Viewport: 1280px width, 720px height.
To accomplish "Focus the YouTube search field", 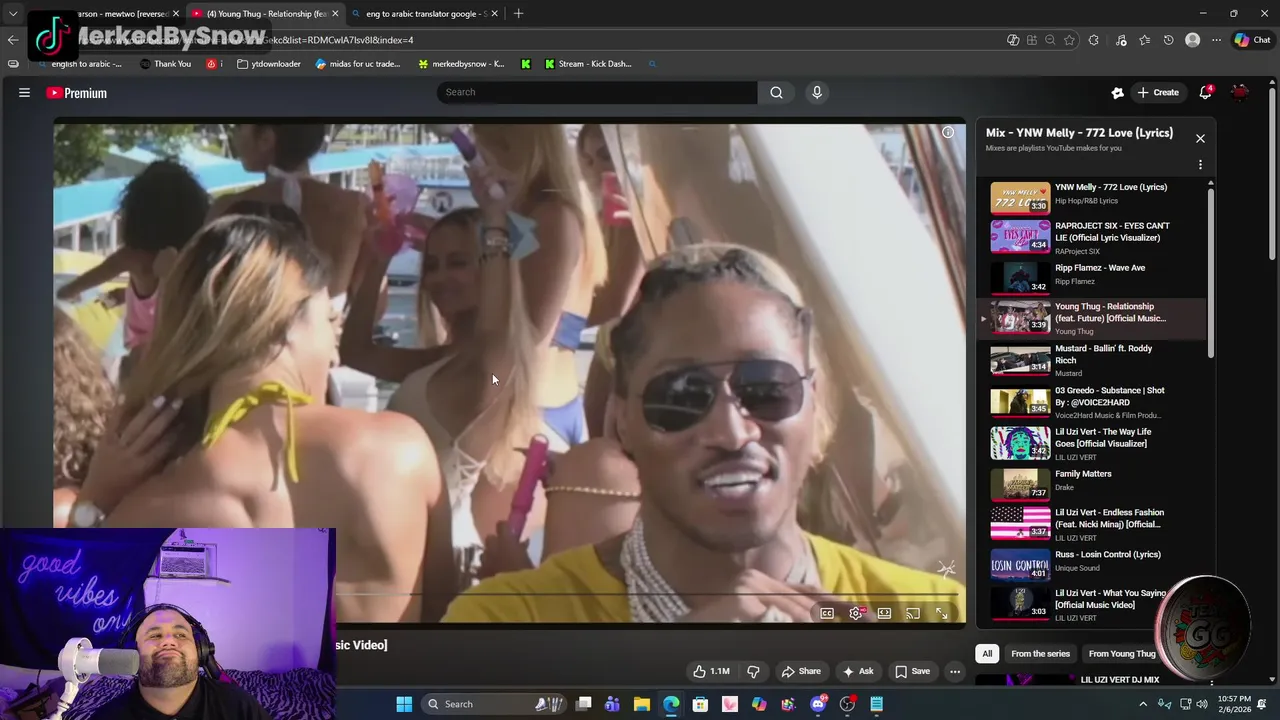I will tap(597, 92).
